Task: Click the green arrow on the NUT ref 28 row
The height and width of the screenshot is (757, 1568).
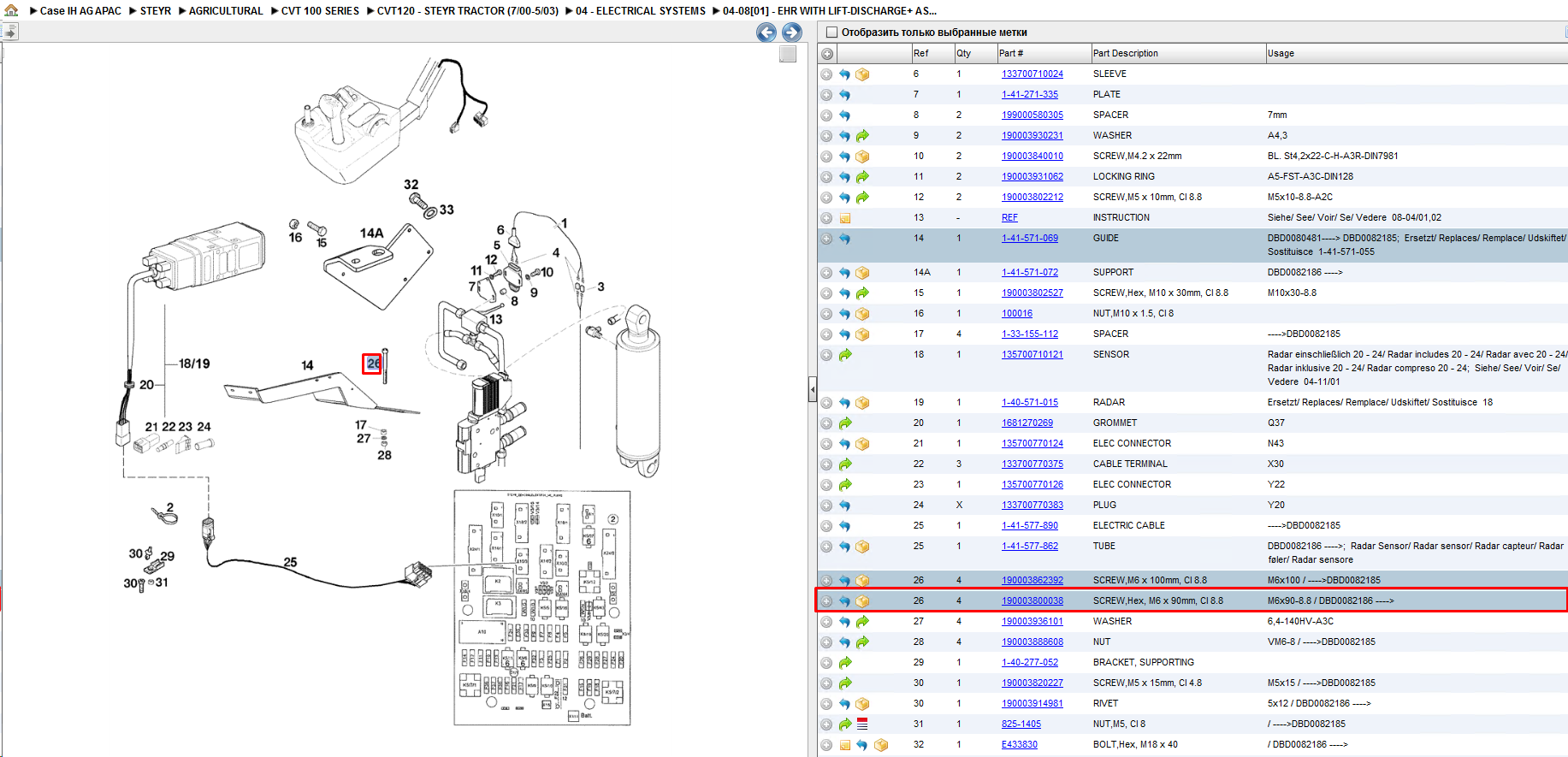Action: coord(862,642)
